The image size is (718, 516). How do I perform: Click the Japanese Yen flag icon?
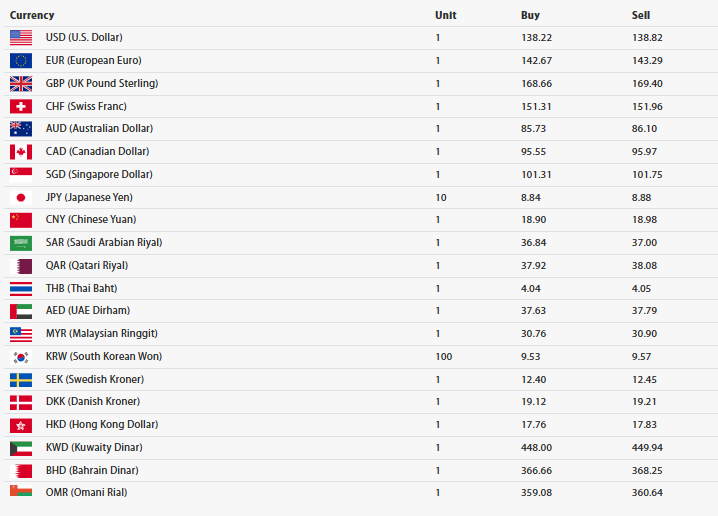(21, 197)
